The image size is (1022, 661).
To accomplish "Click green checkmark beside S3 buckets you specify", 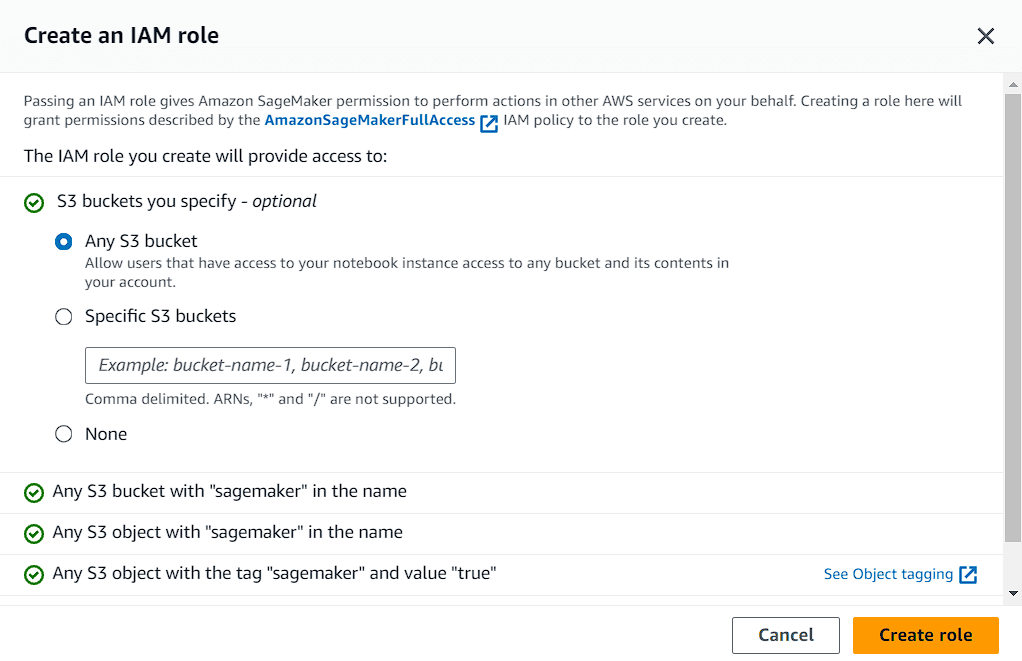I will (34, 203).
